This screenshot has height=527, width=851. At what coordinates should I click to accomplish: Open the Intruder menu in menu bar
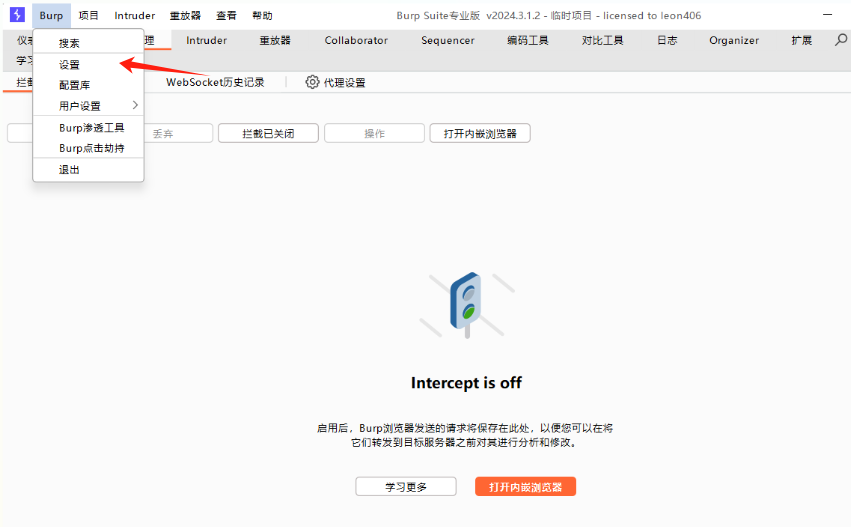point(135,15)
